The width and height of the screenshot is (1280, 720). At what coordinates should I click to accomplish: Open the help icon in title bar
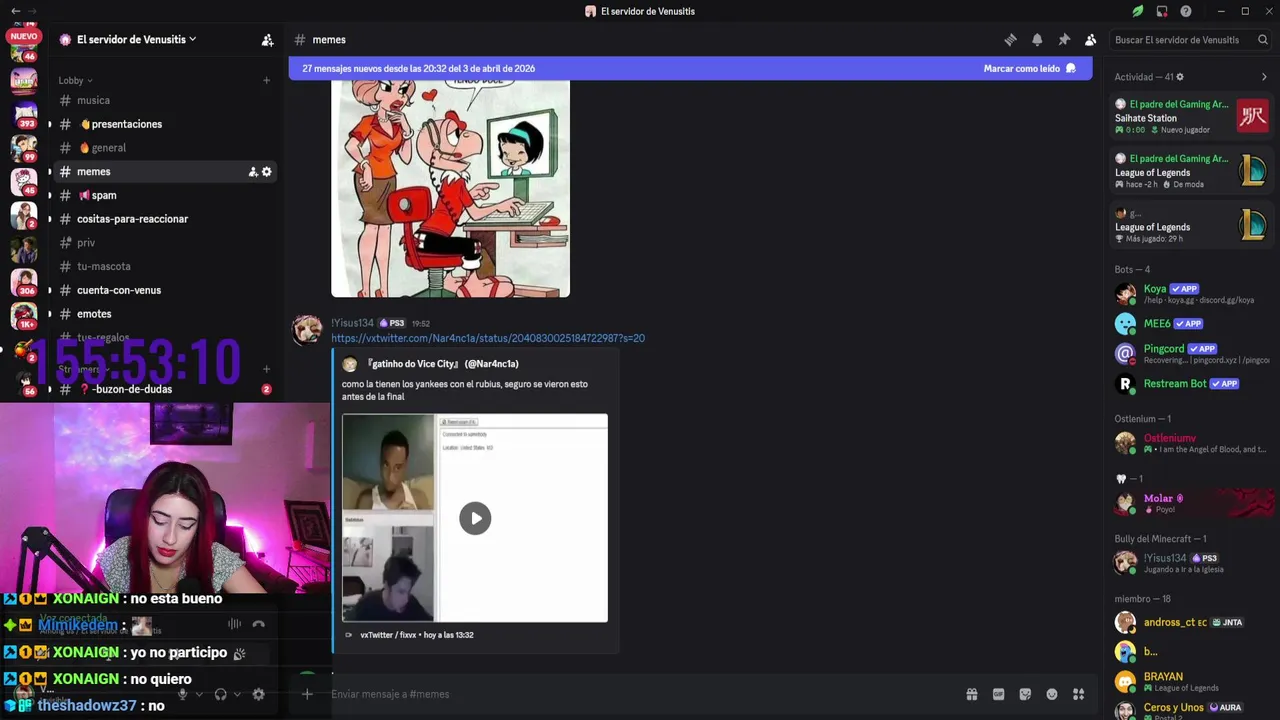[1186, 11]
